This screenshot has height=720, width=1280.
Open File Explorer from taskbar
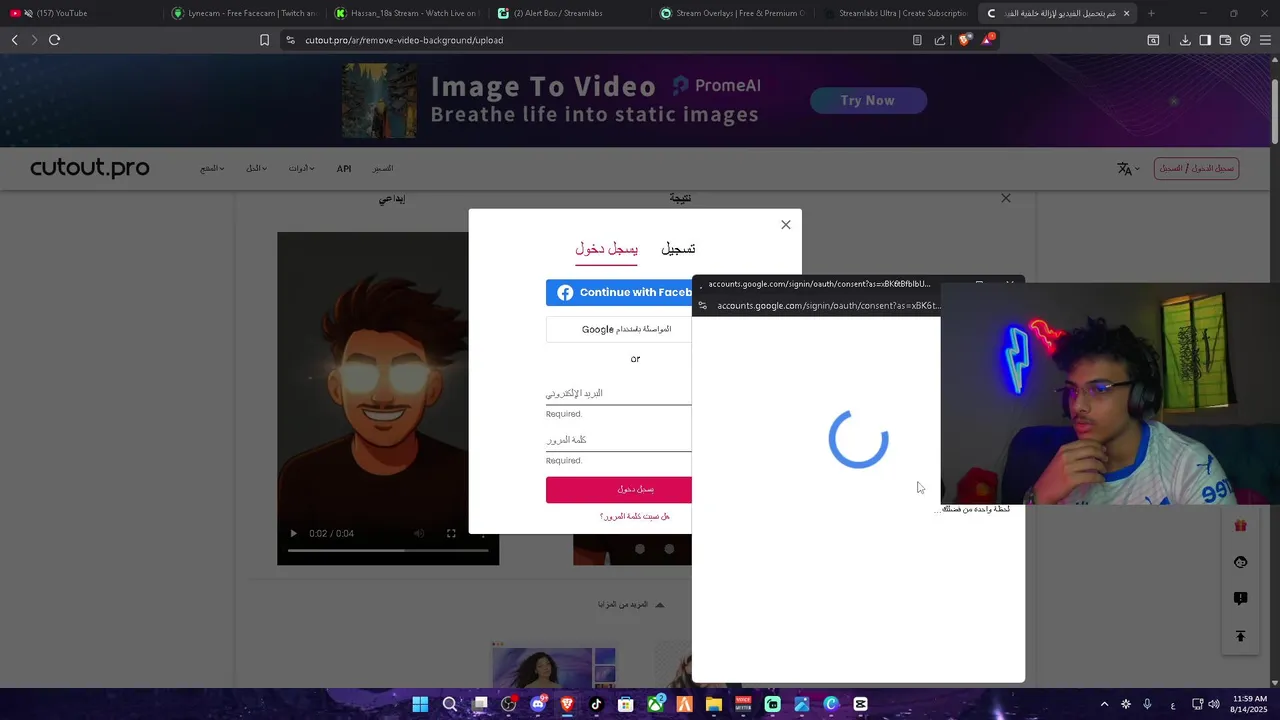pyautogui.click(x=714, y=704)
